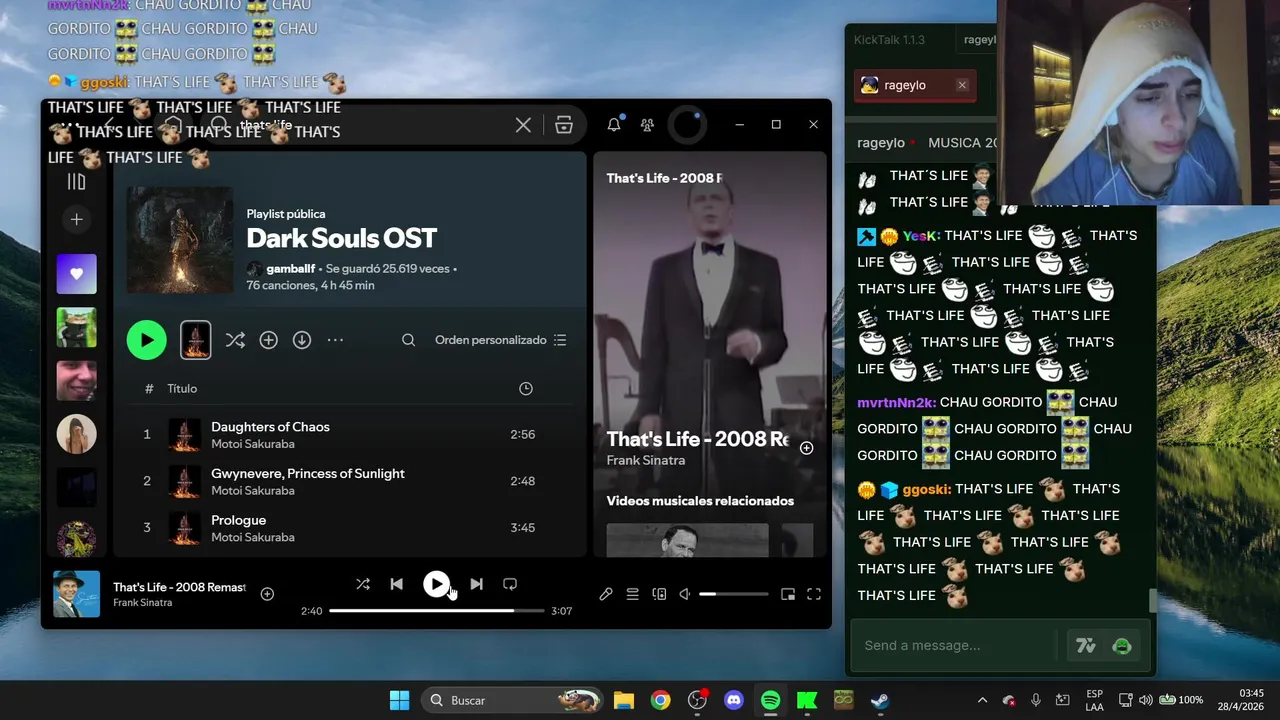The width and height of the screenshot is (1280, 720).
Task: Open the Orden personalizado sort dropdown
Action: click(x=501, y=340)
